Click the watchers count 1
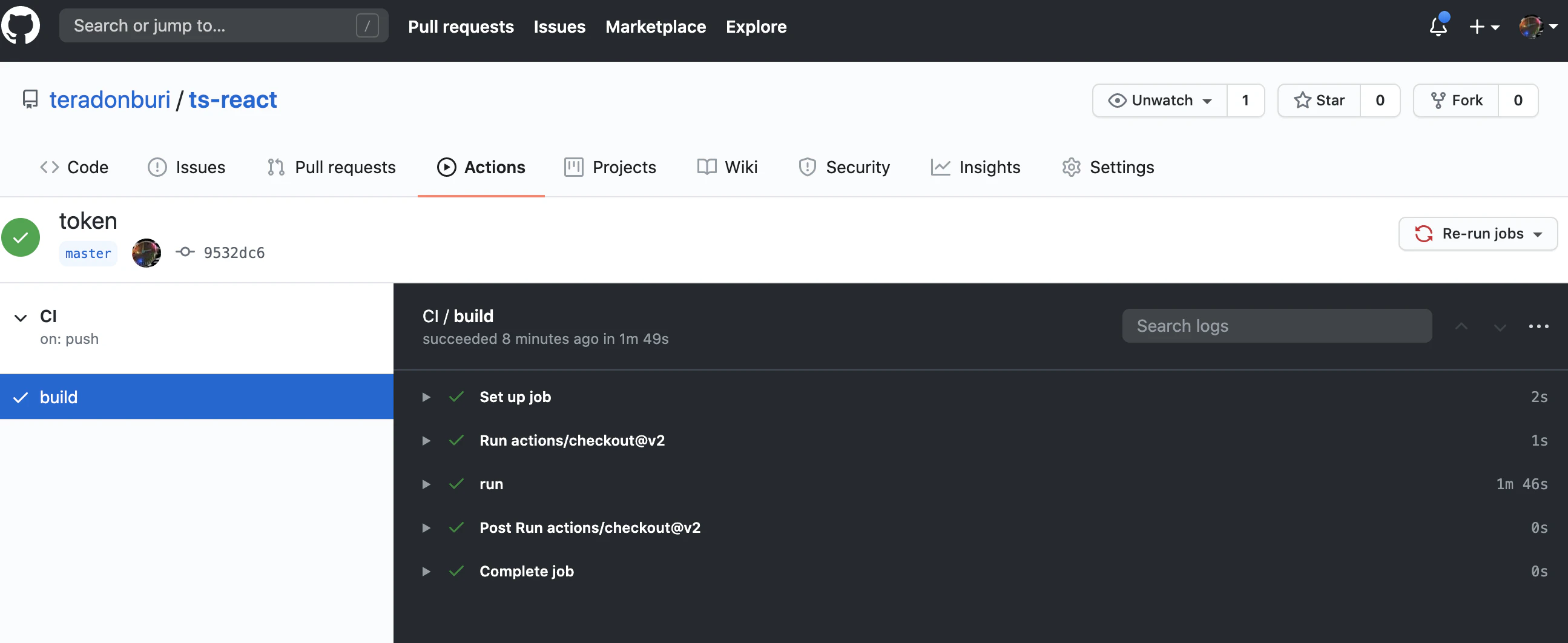Viewport: 1568px width, 643px height. pyautogui.click(x=1245, y=101)
